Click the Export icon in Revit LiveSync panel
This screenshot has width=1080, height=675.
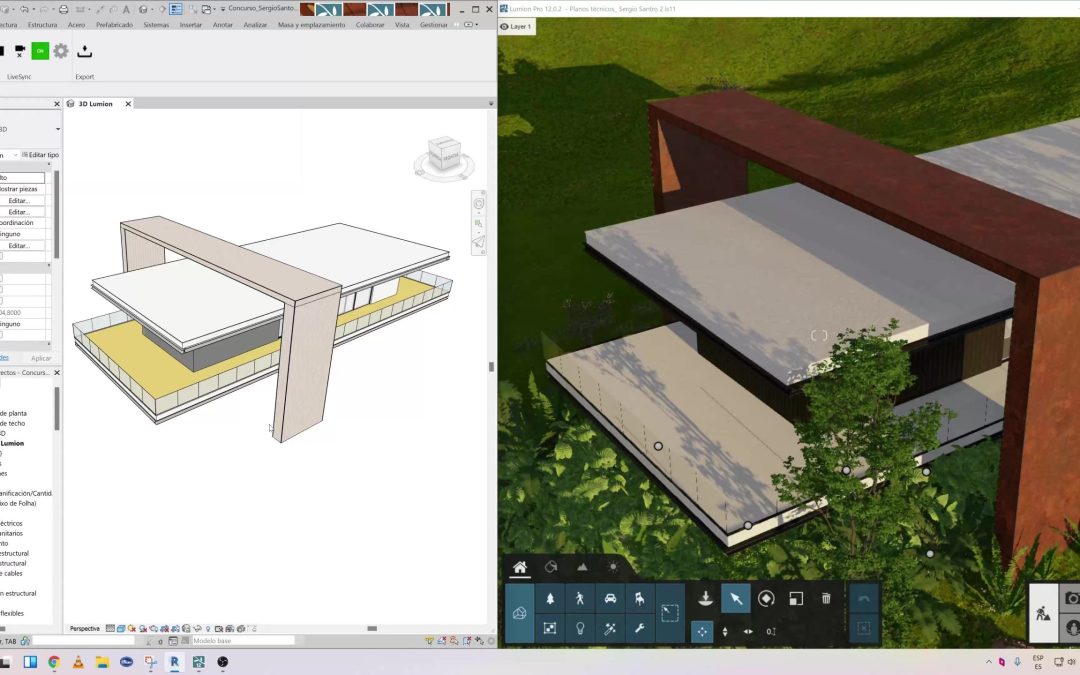85,52
